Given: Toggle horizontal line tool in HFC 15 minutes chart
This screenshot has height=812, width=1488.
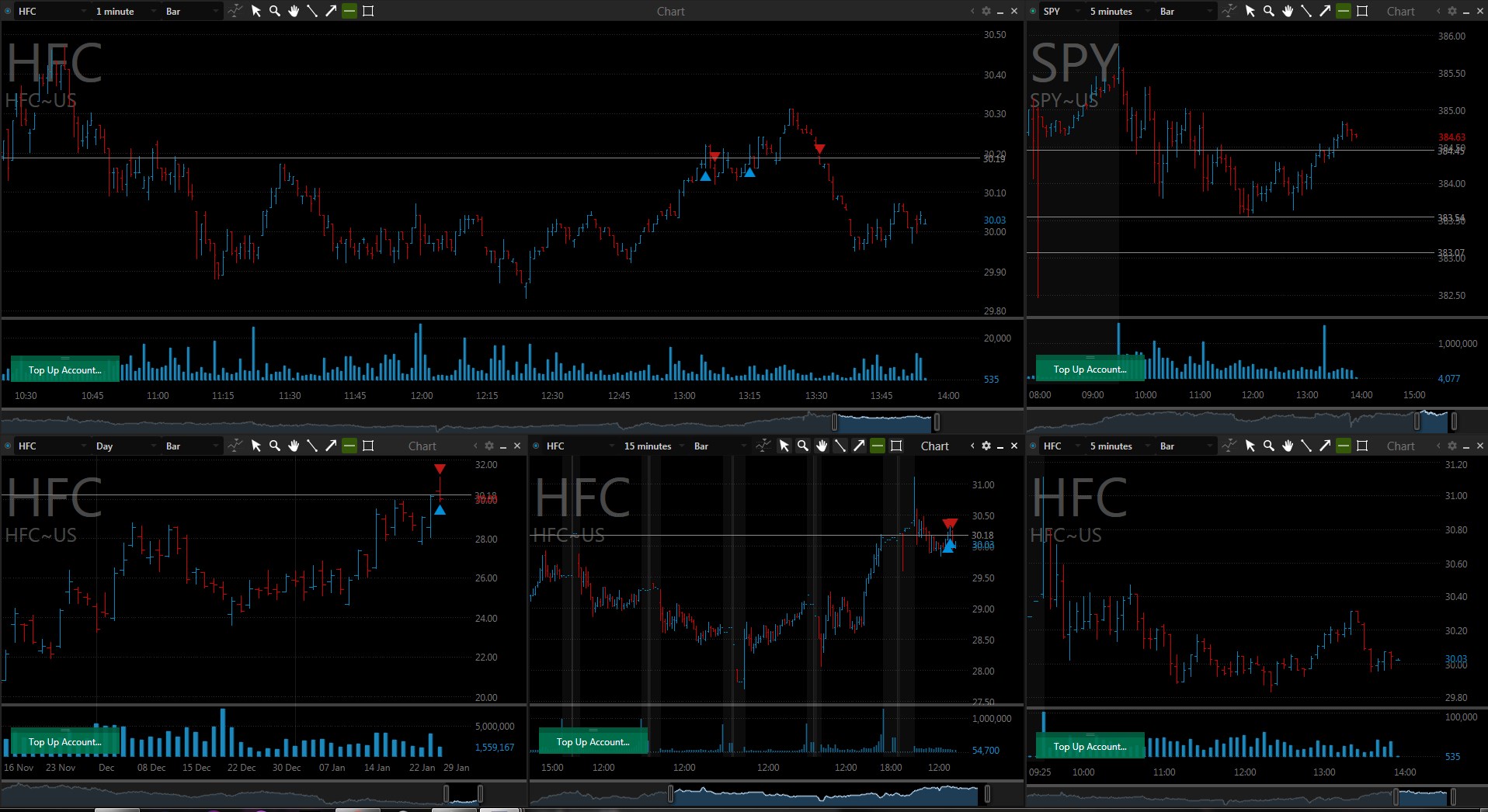Looking at the screenshot, I should 878,446.
